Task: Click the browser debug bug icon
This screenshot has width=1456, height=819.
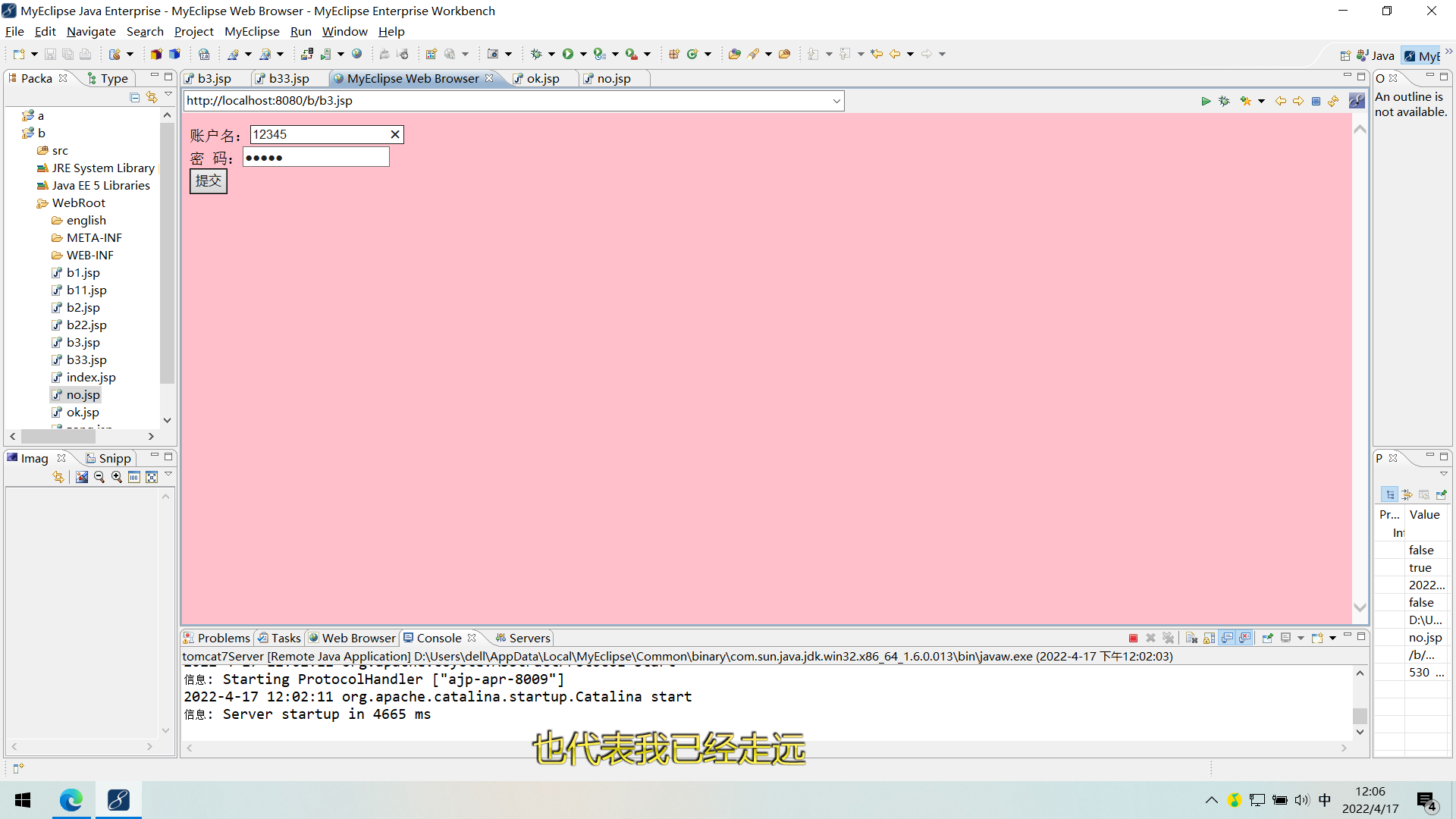Action: tap(1224, 101)
